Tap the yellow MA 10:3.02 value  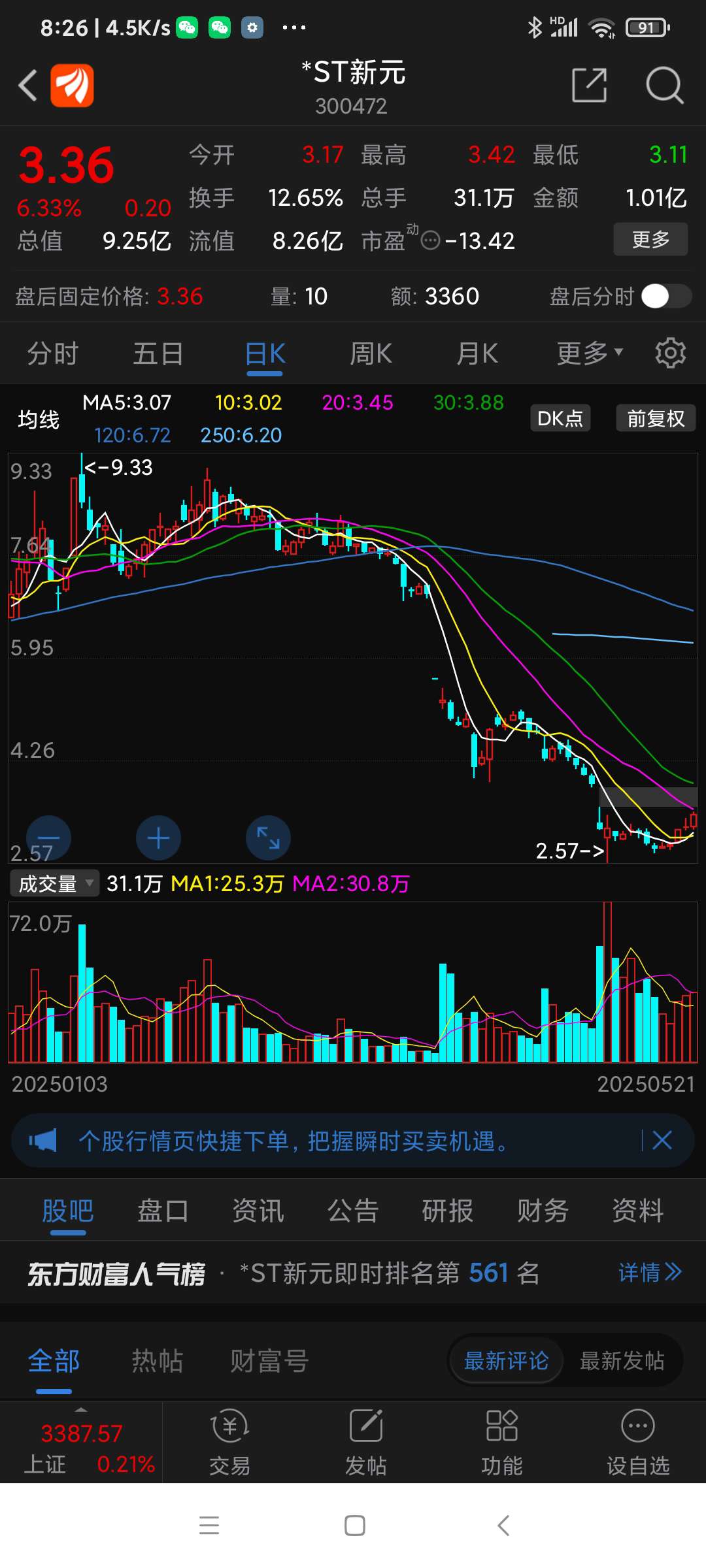click(x=248, y=402)
